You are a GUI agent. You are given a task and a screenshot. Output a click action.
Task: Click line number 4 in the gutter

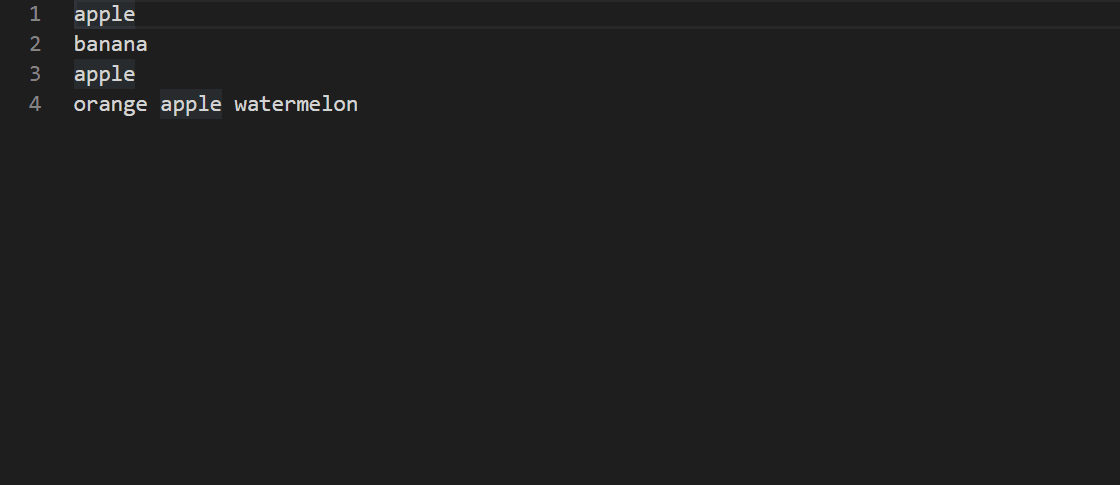pos(35,104)
